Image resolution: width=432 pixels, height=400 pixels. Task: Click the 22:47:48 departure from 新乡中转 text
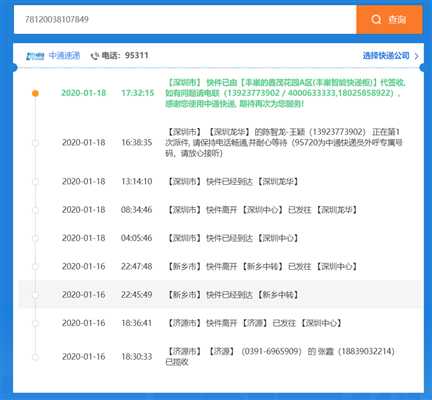(262, 267)
